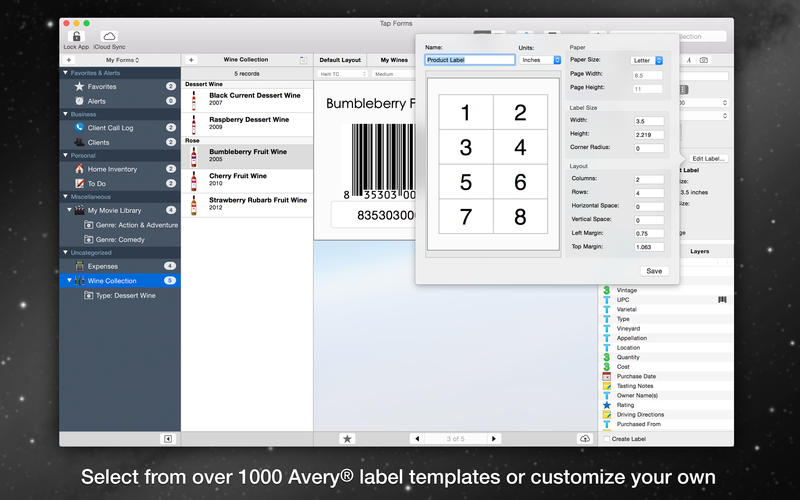Screen dimensions: 800x500
Task: Switch to the Default Layout tab
Action: (x=340, y=60)
